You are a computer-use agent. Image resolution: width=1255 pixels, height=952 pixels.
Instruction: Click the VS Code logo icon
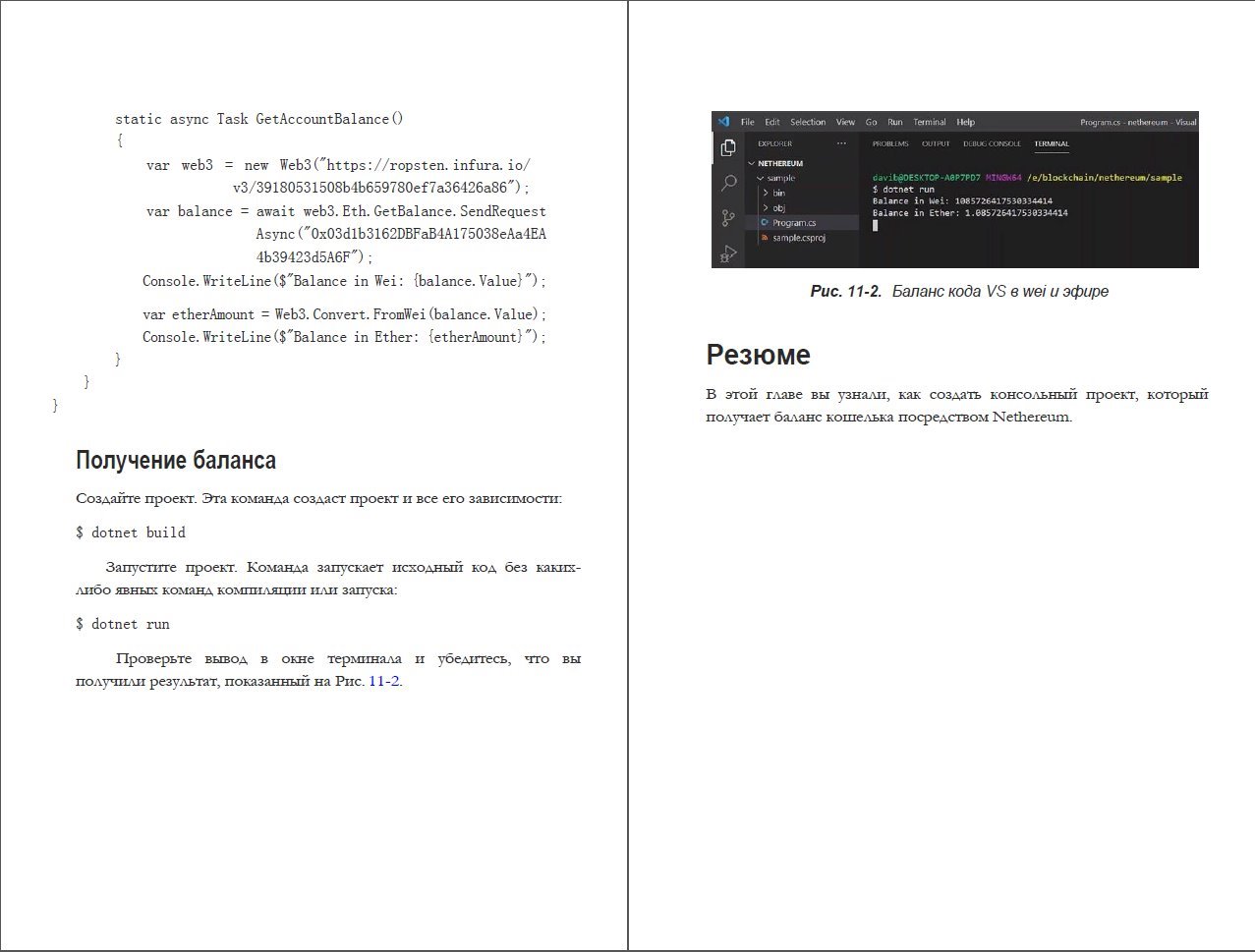pos(723,122)
